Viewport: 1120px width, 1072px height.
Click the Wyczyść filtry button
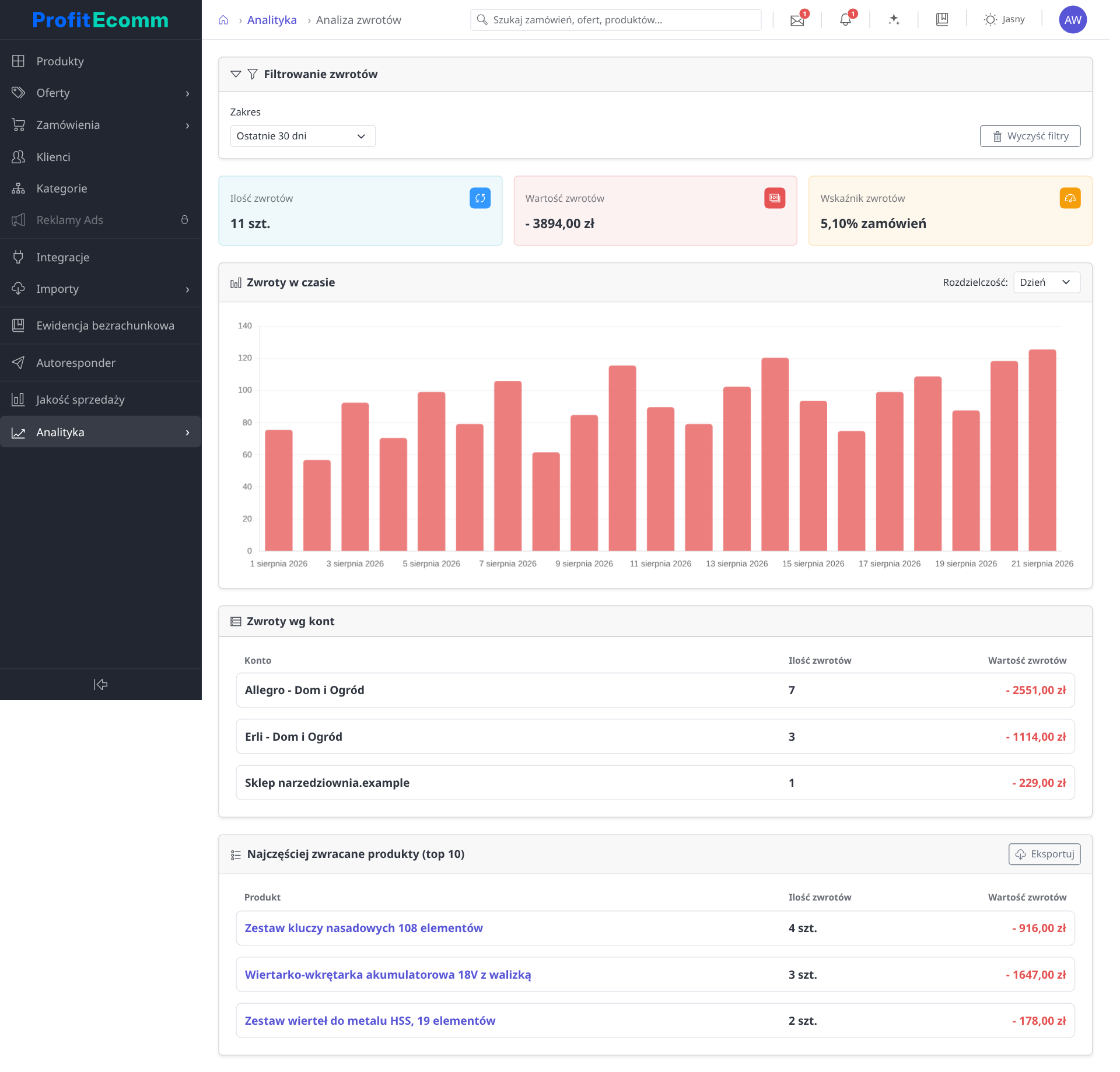[x=1030, y=136]
